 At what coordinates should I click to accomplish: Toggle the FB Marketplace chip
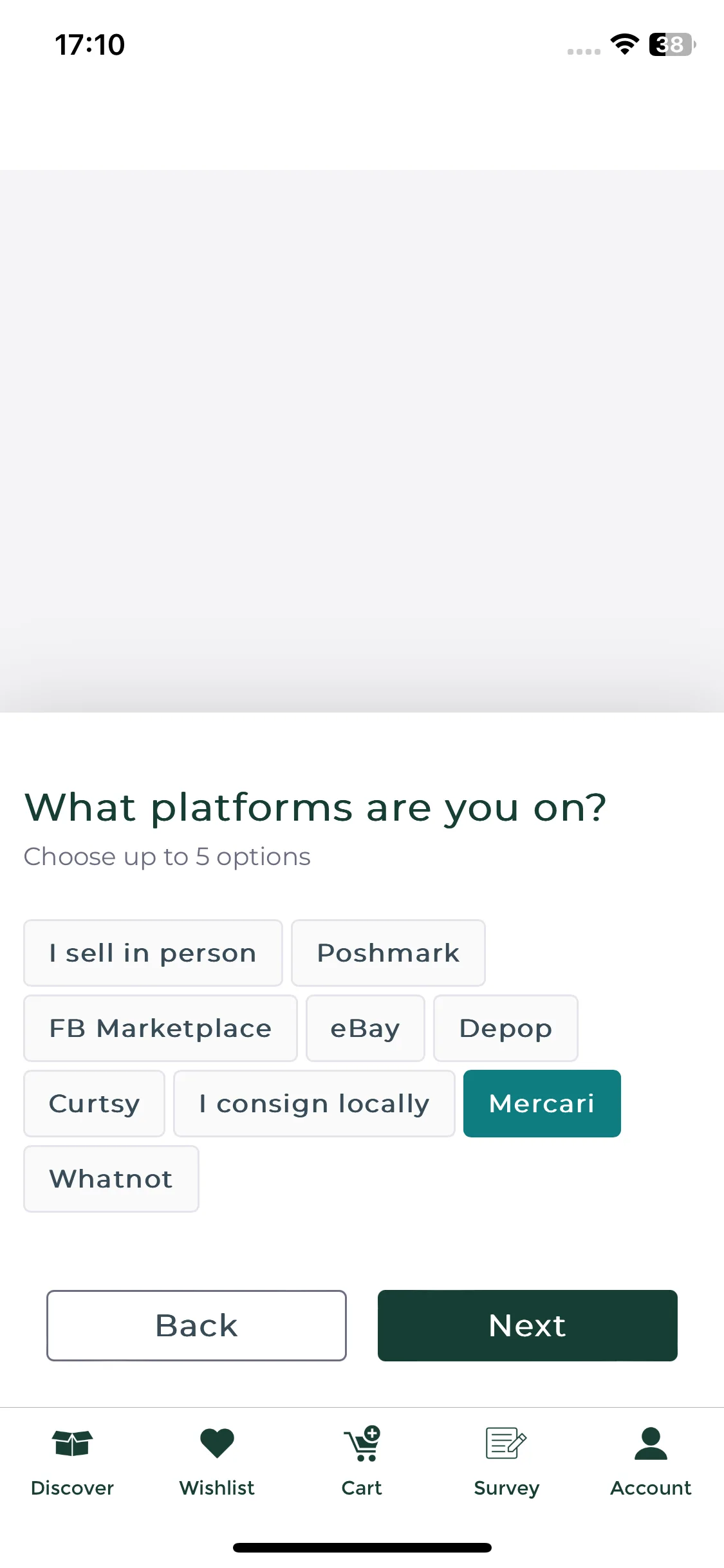160,1028
